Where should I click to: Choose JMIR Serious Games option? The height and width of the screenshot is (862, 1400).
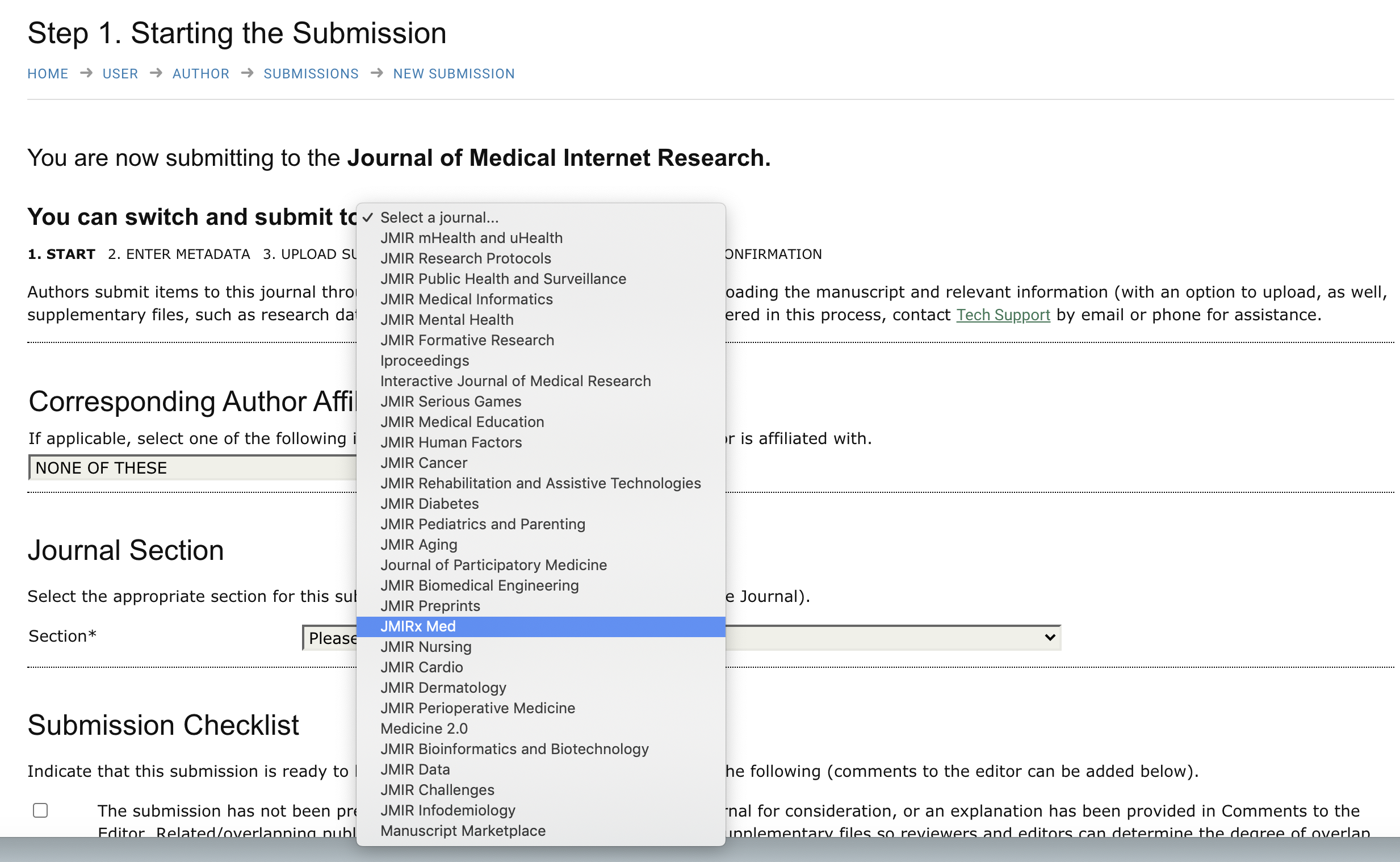(x=450, y=401)
